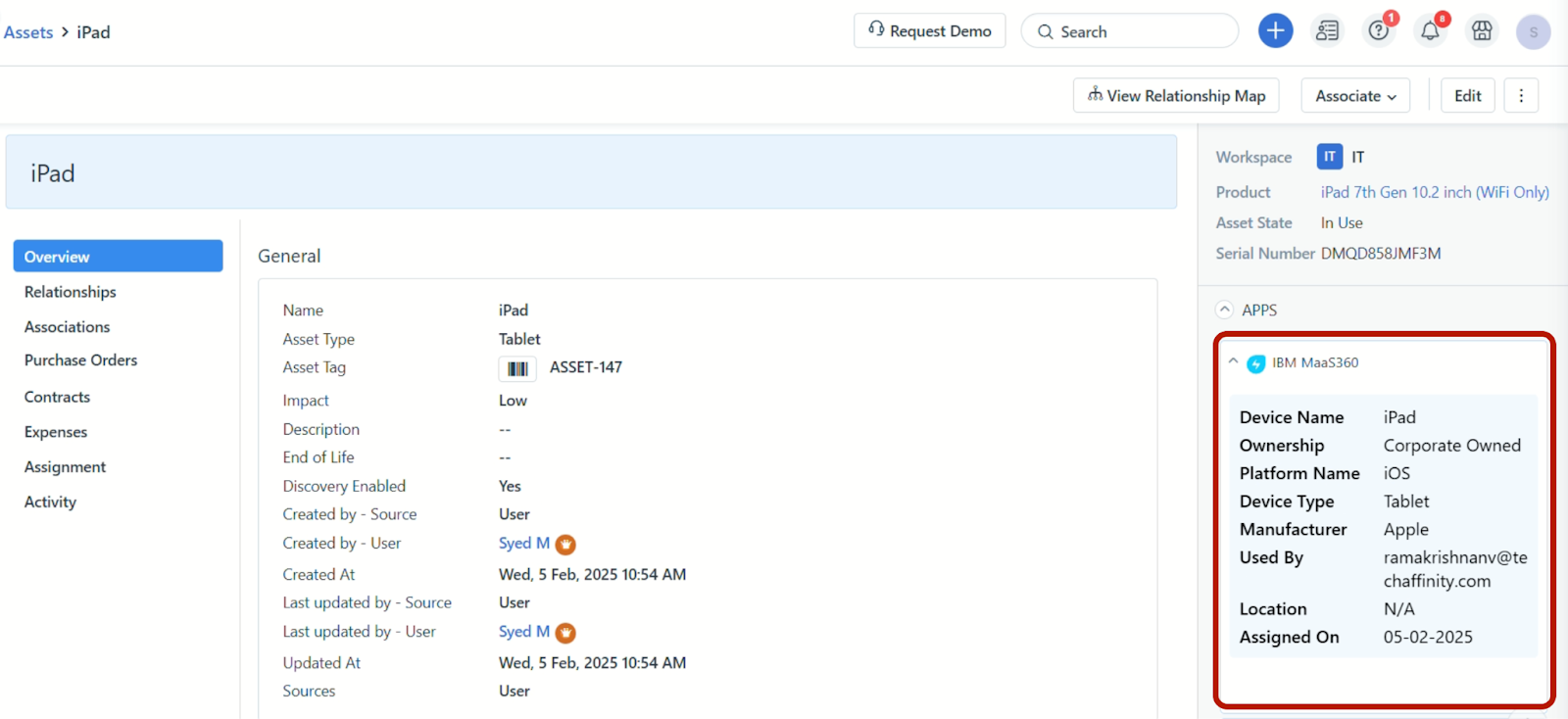
Task: Collapse the APPS section
Action: point(1224,310)
